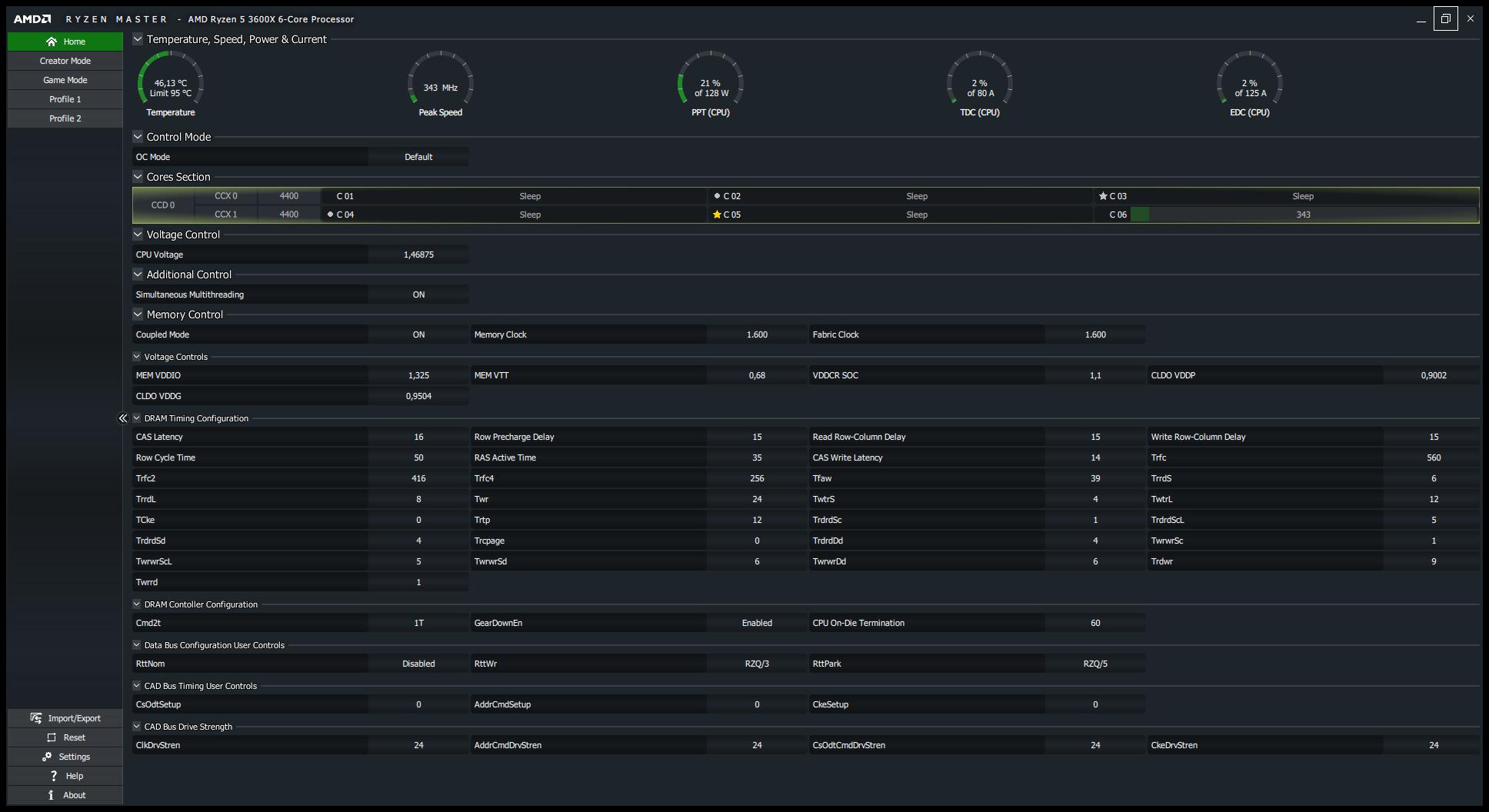1489x812 pixels.
Task: Open the Help page
Action: [x=65, y=776]
